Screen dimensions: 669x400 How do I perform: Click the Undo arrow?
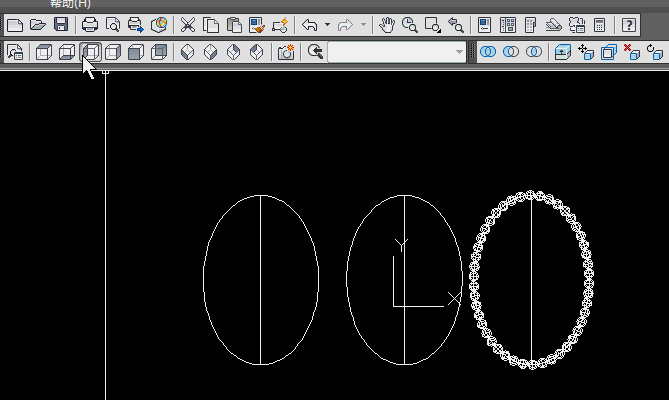click(x=310, y=24)
